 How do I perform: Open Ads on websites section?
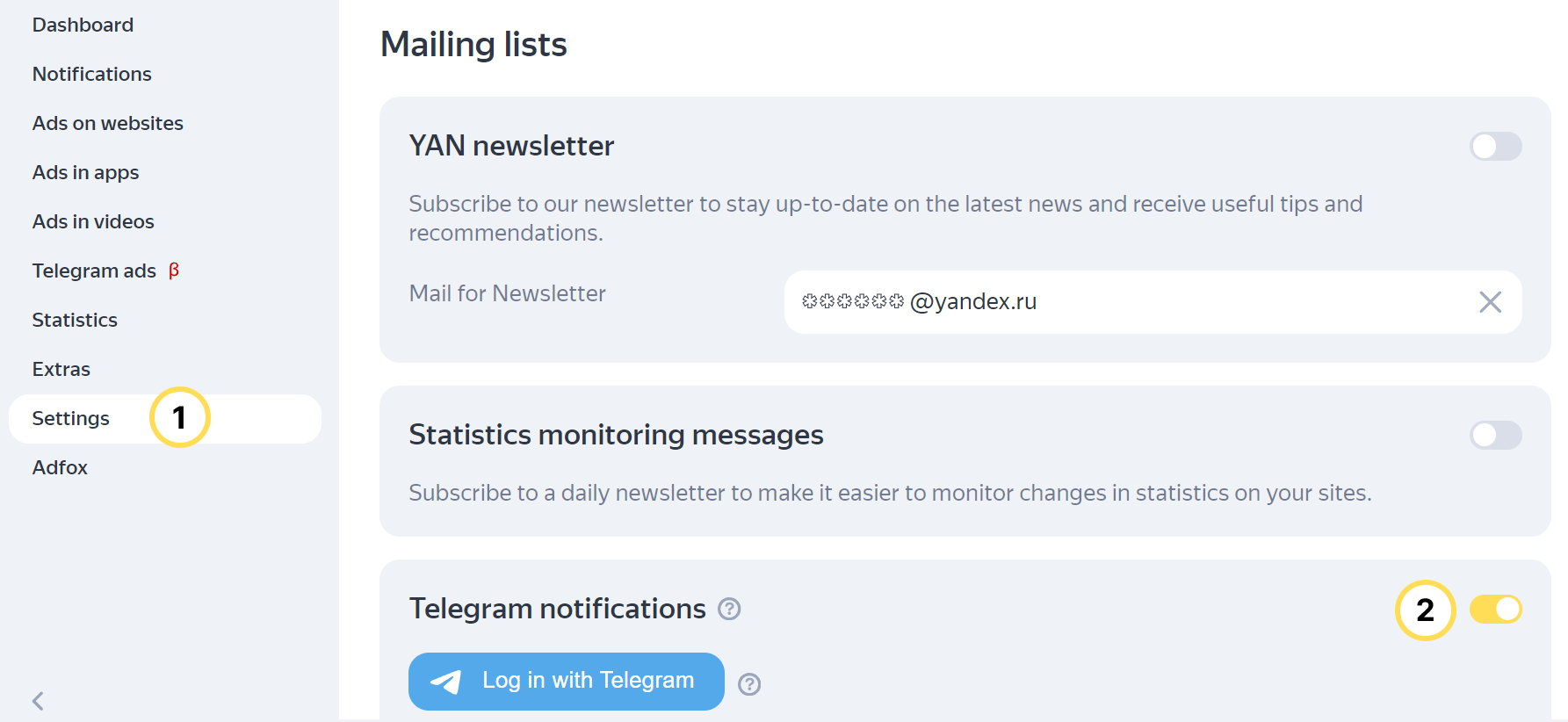107,123
